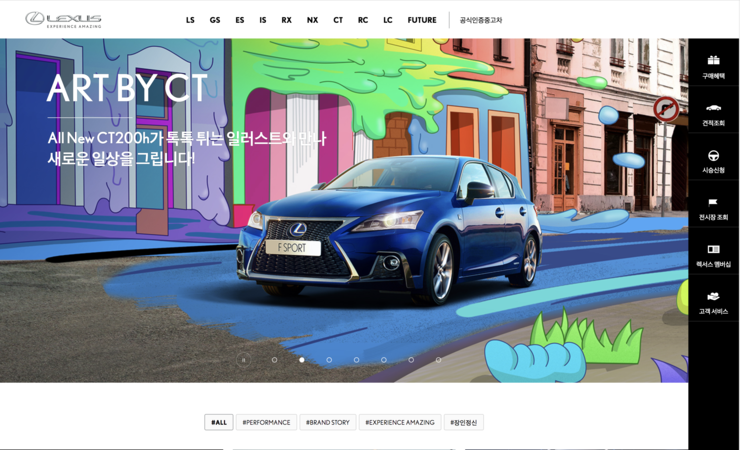The width and height of the screenshot is (740, 450).
Task: Filter by #PERFORMANCE tag
Action: [x=266, y=422]
